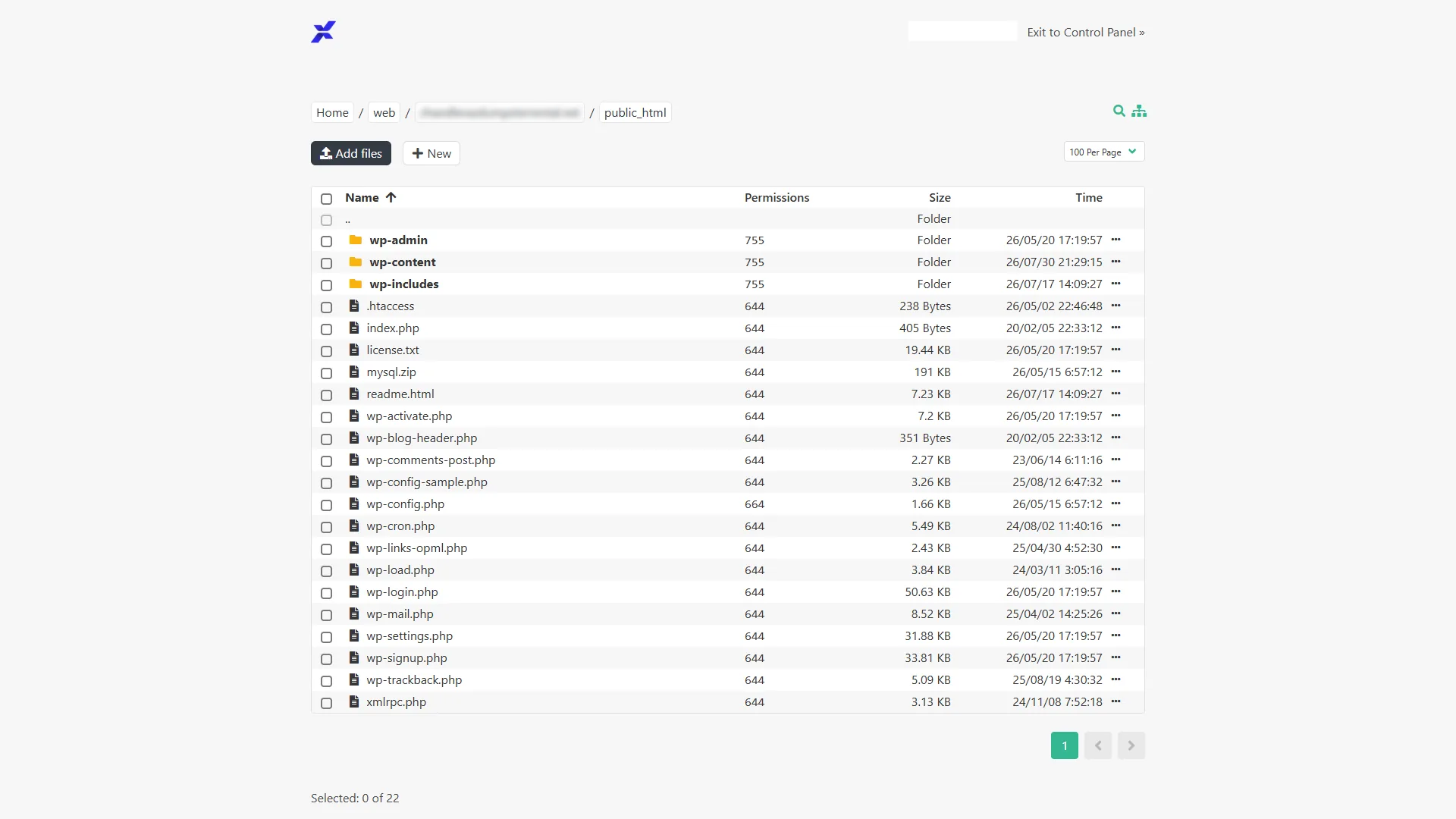
Task: Sort by the Size column header
Action: pos(940,197)
